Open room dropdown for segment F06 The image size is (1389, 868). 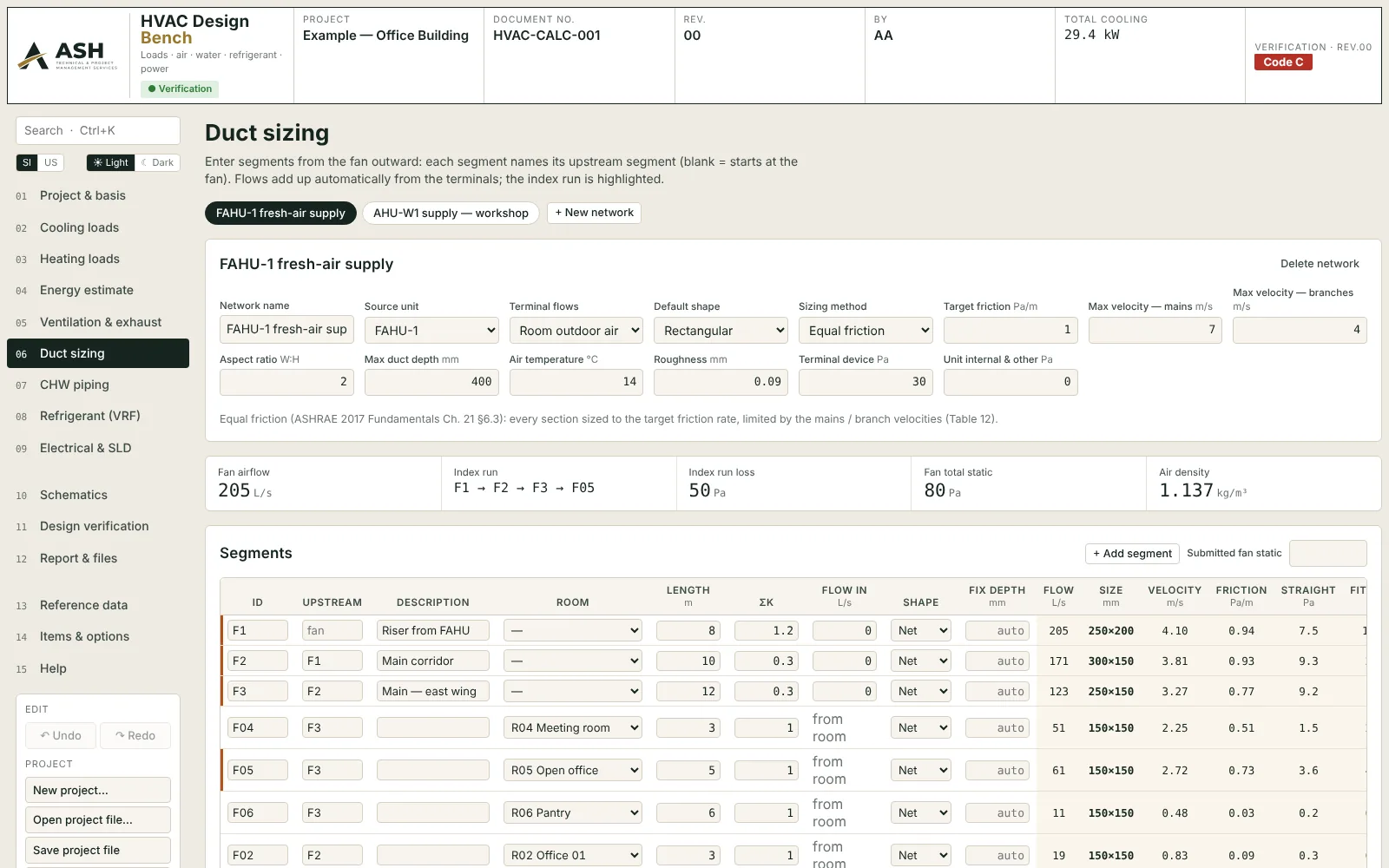pos(573,812)
